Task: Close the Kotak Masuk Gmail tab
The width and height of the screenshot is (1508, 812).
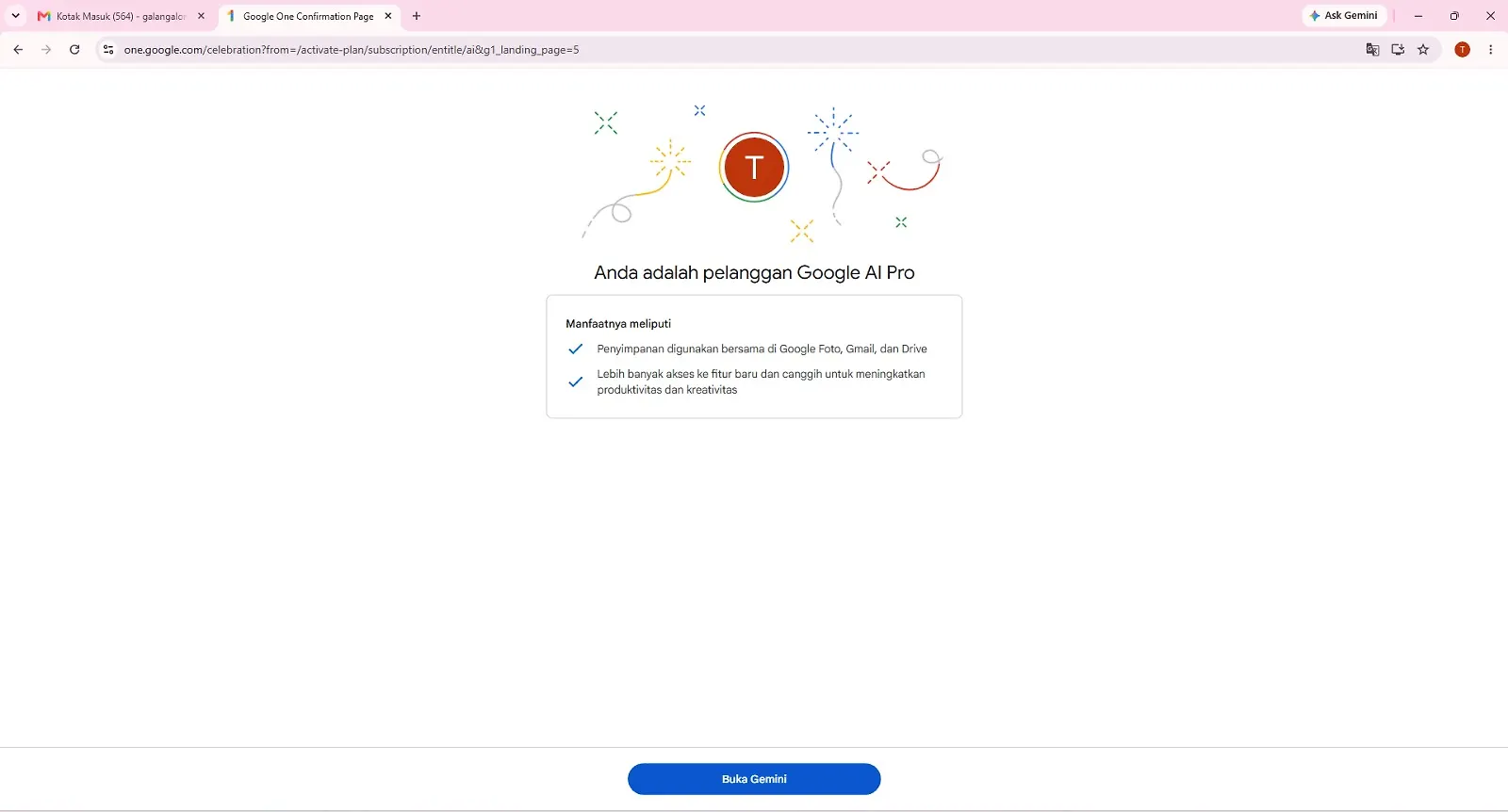Action: pyautogui.click(x=201, y=16)
